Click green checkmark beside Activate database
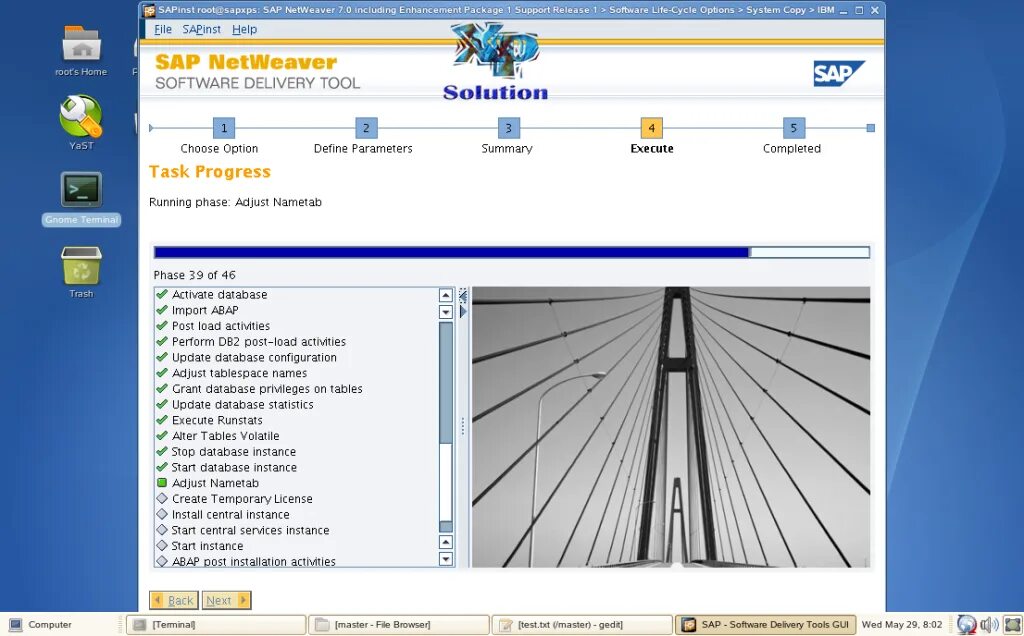The image size is (1024, 636). (x=162, y=294)
